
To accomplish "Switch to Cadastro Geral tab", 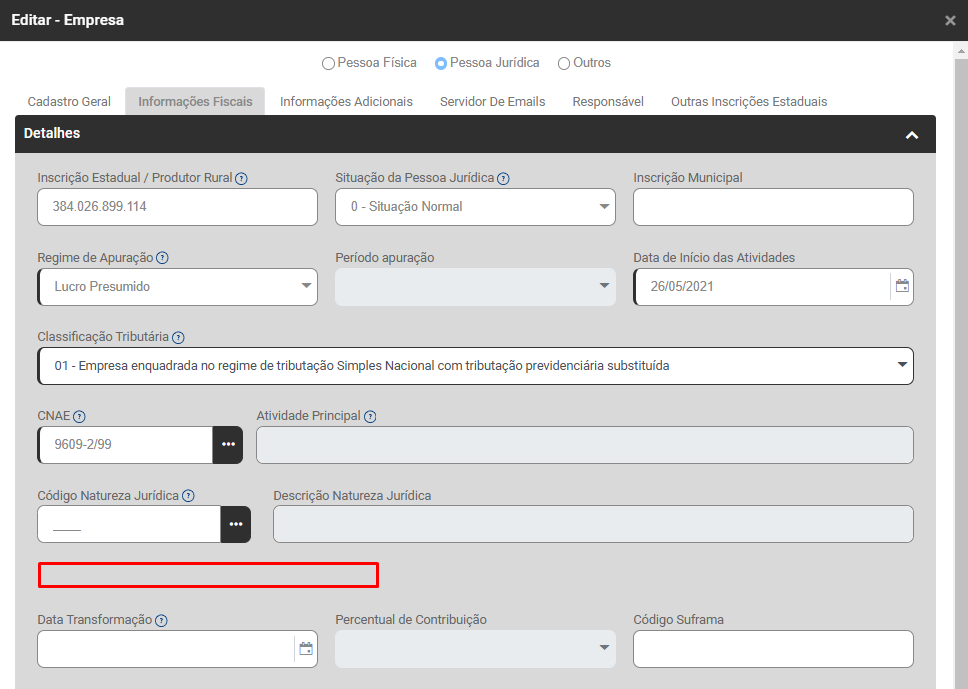I will (69, 102).
